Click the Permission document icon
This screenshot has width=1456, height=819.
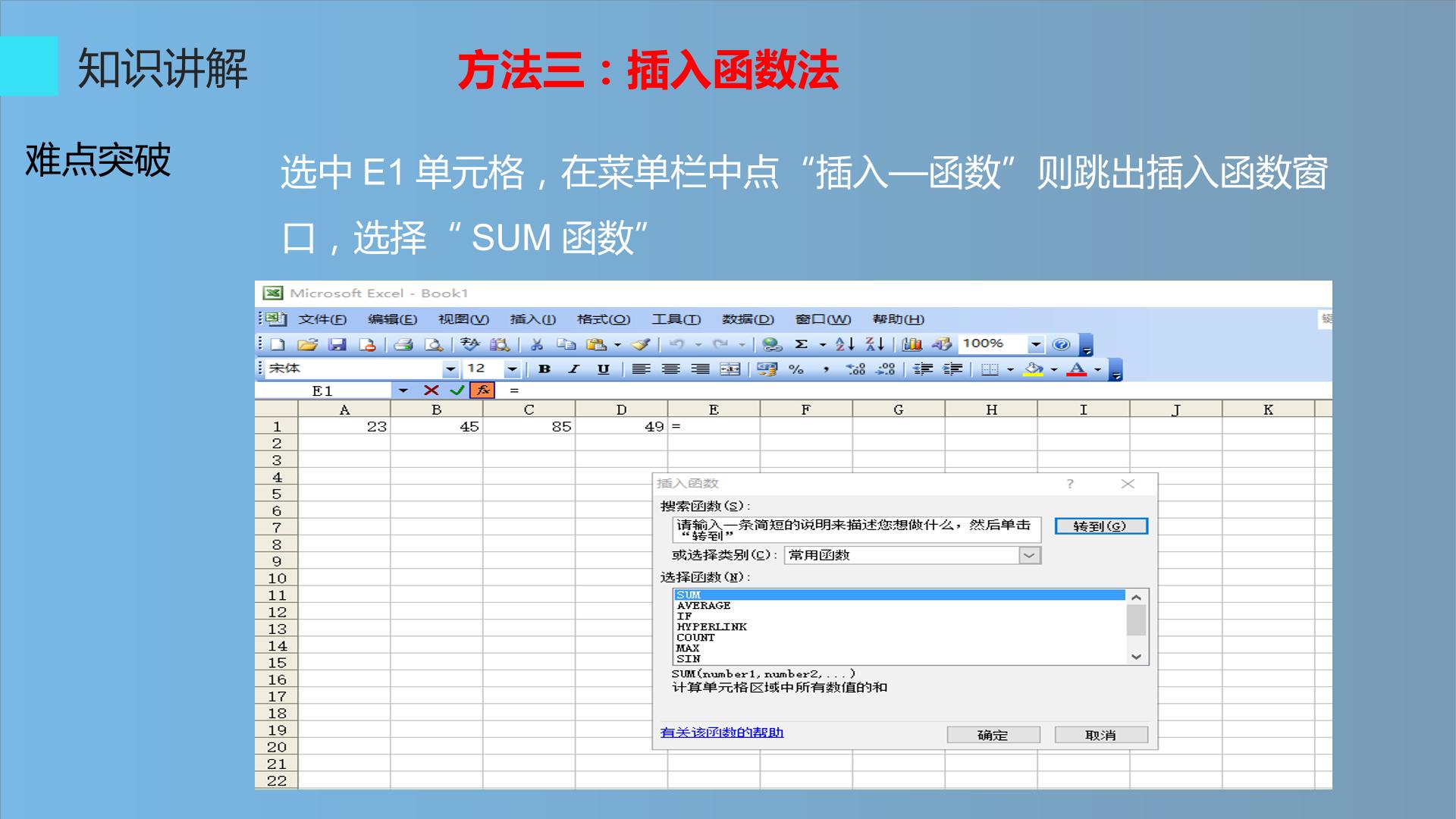coord(368,345)
